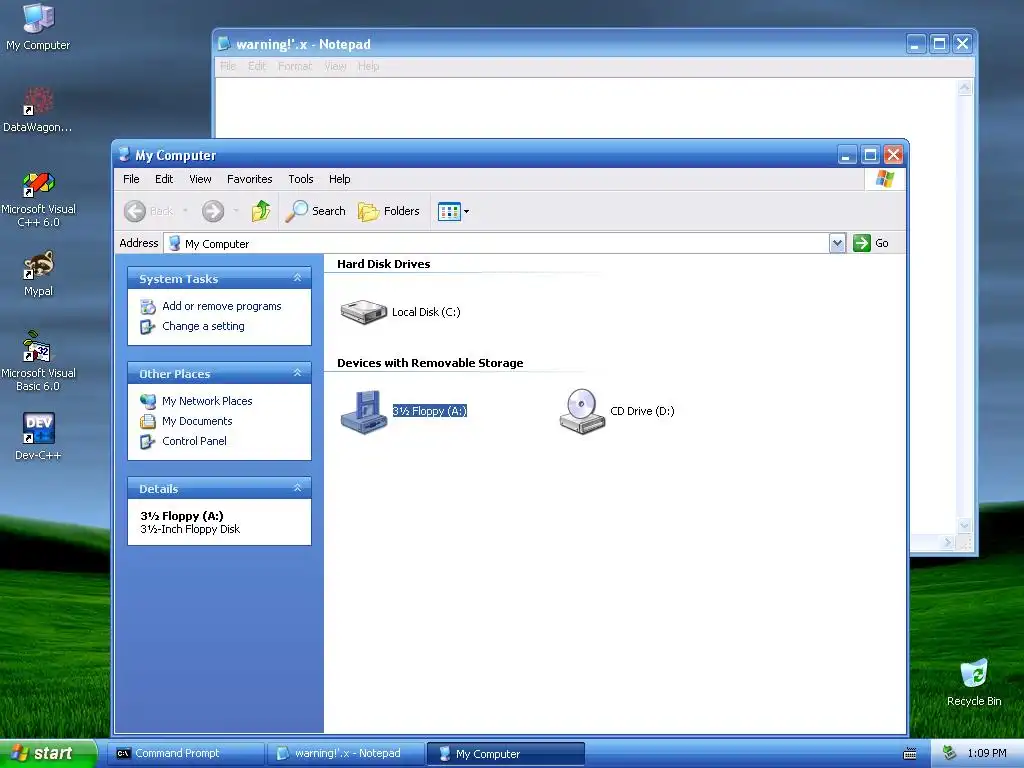Click inside the Address field
The height and width of the screenshot is (768, 1024).
pos(496,244)
